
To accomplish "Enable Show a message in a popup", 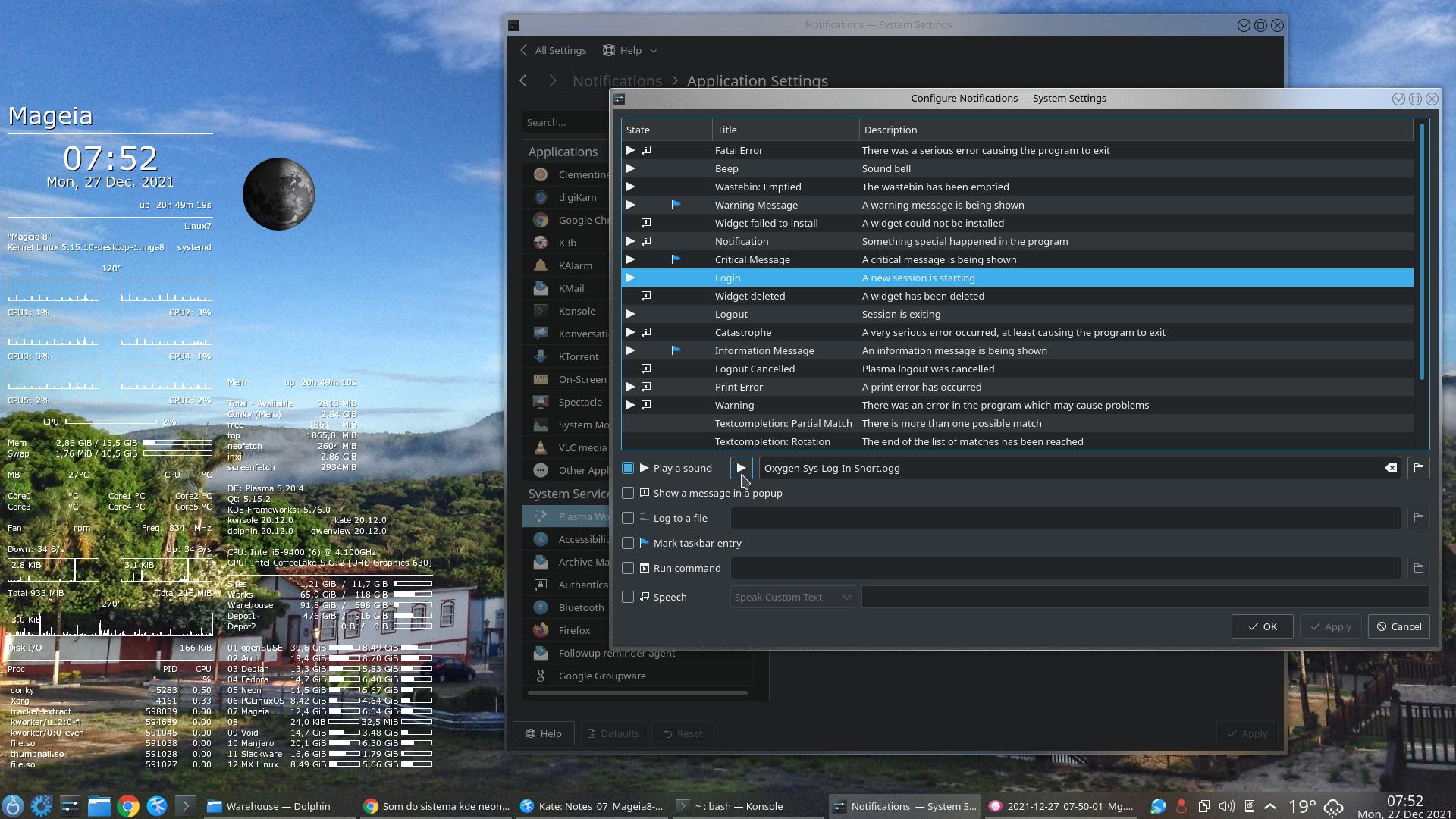I will 628,493.
